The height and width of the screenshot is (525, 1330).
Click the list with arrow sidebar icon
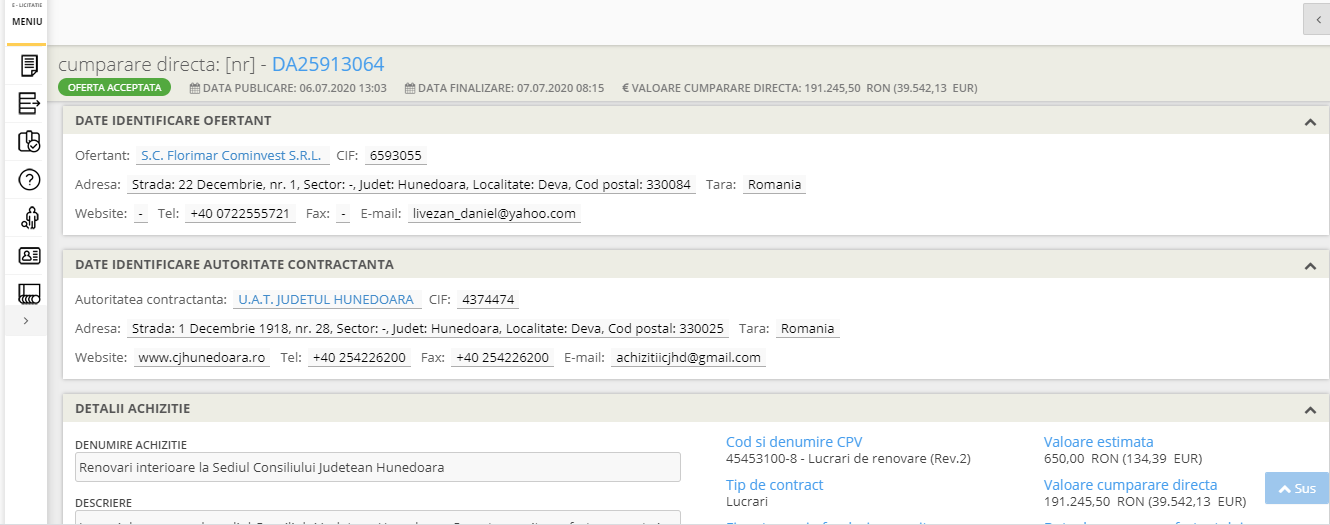tap(29, 103)
